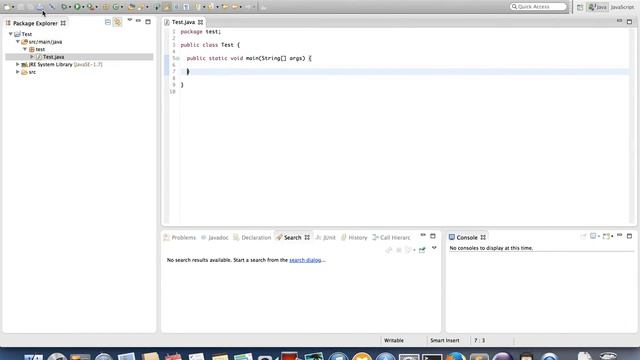Switch to the JavaScript perspective
Viewport: 640px width, 360px height.
click(x=622, y=7)
